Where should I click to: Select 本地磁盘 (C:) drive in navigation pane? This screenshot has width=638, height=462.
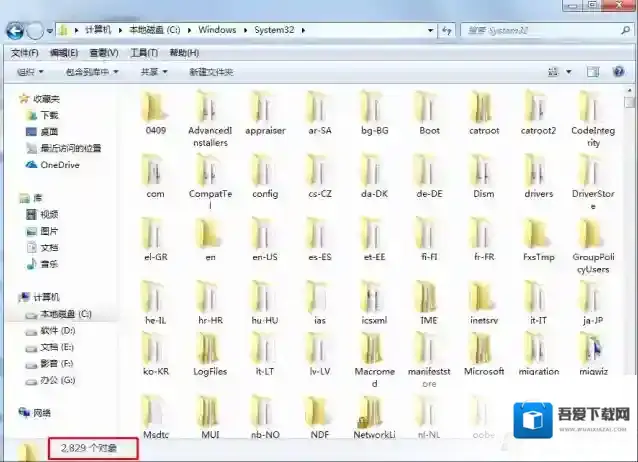click(66, 314)
